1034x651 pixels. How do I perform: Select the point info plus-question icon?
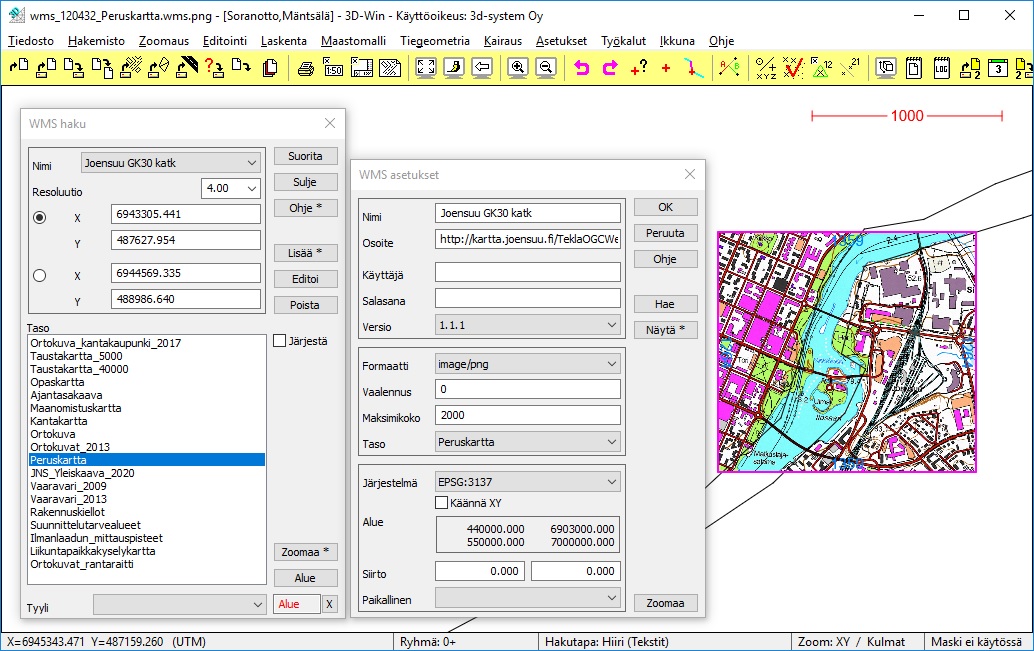[x=638, y=67]
